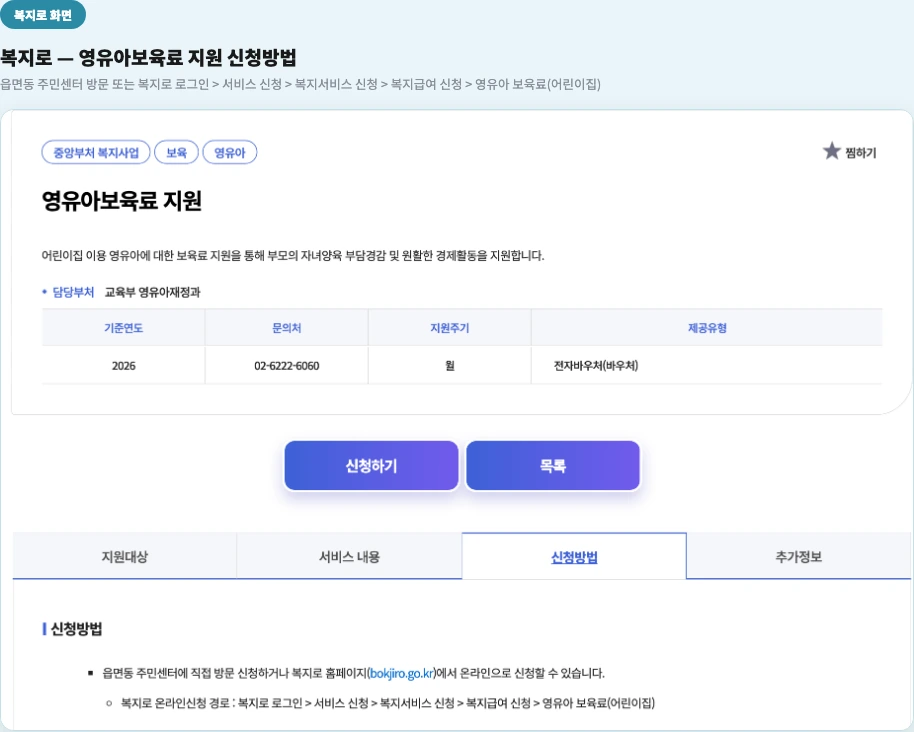Click the 담당부처 label
Image resolution: width=914 pixels, height=732 pixels.
click(x=73, y=292)
